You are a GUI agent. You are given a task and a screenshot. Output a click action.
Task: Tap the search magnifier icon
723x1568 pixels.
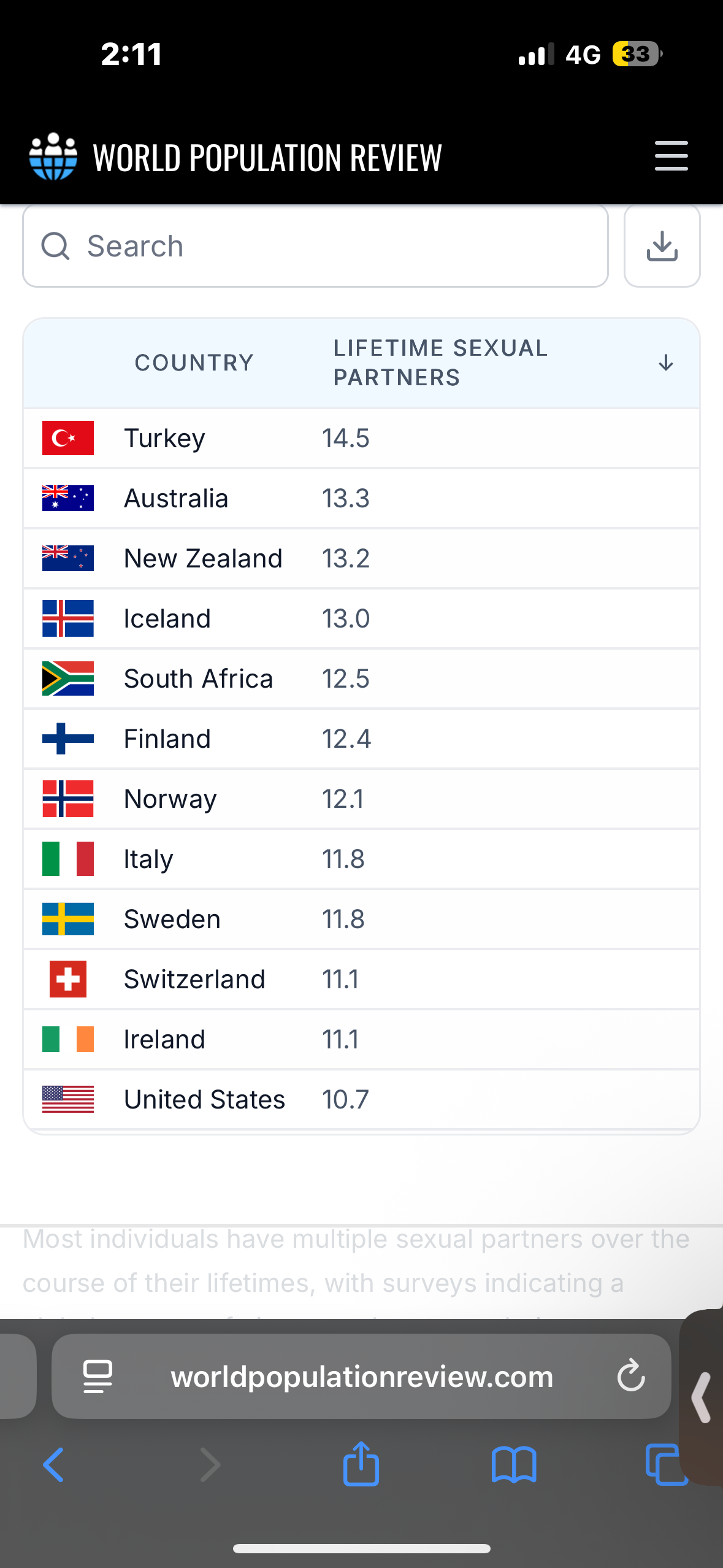click(55, 247)
